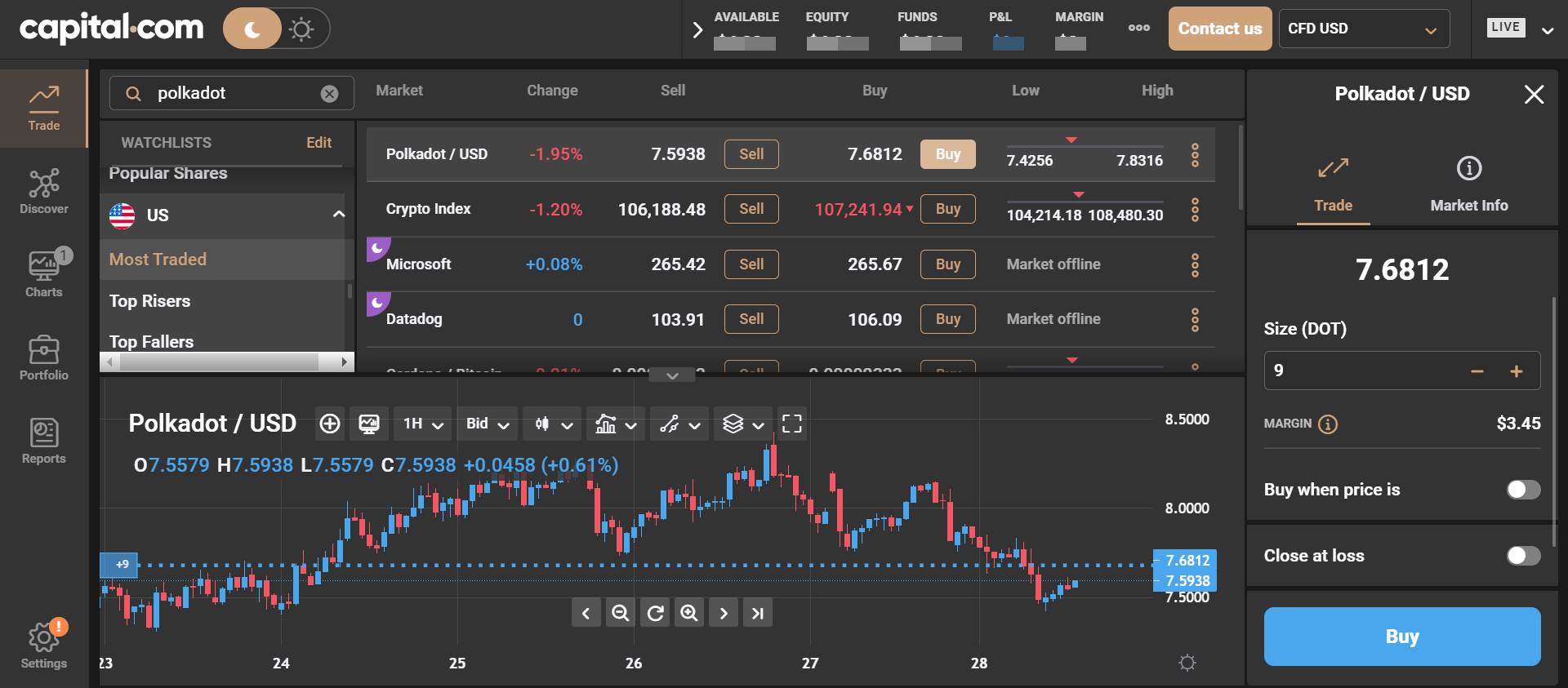Sell Datadog
Screen dimensions: 1568x688
(751, 319)
